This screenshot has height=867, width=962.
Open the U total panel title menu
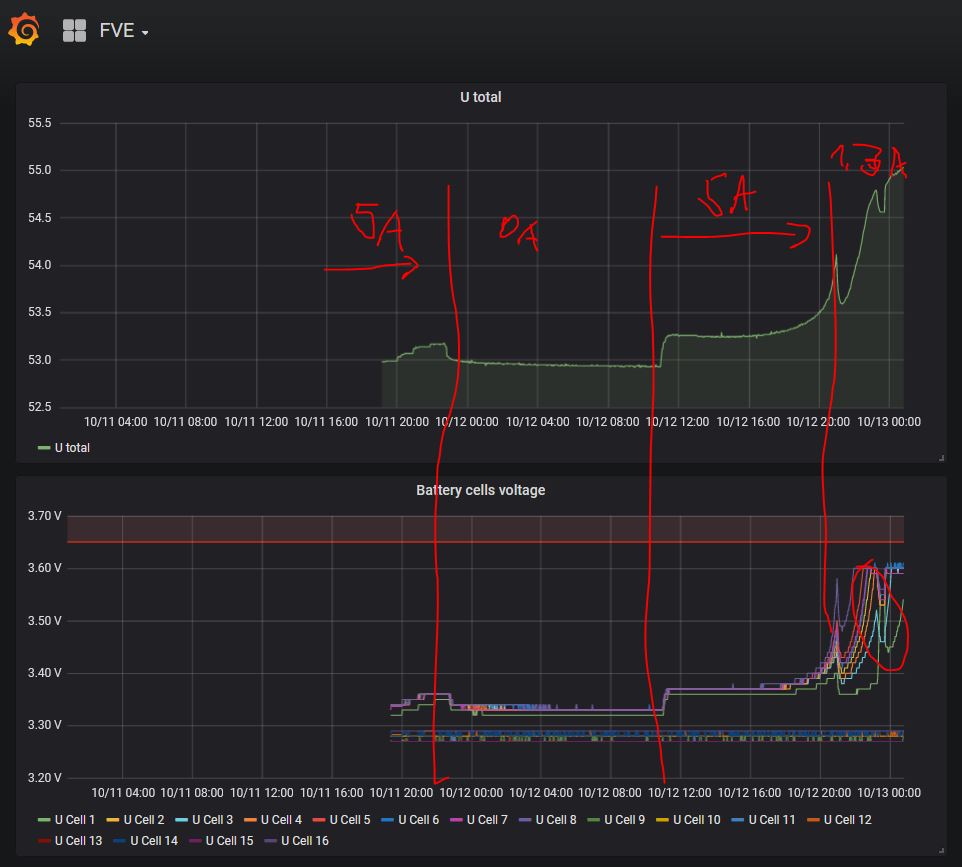click(480, 97)
